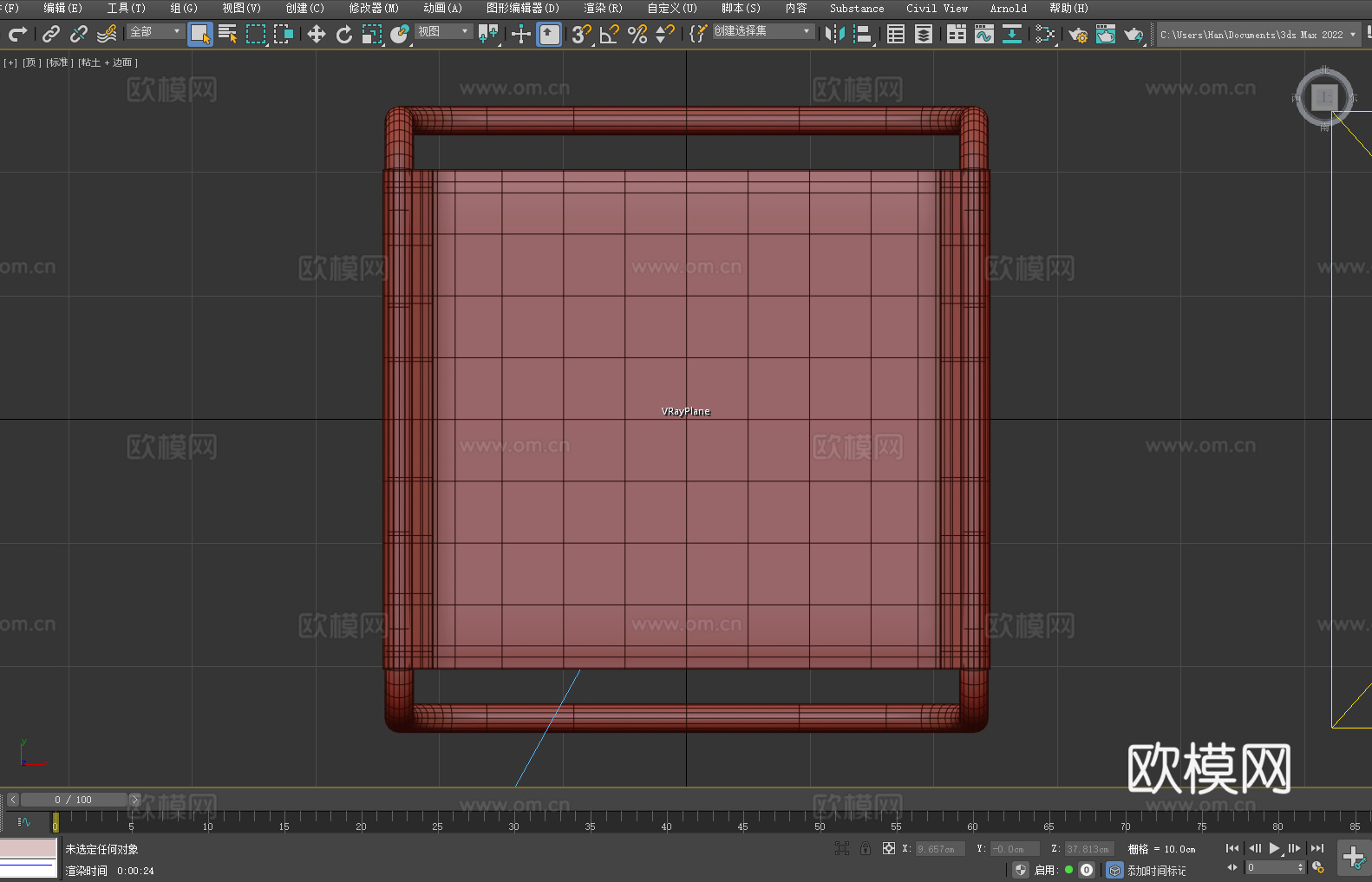
Task: Open project path dropdown
Action: [1258, 35]
